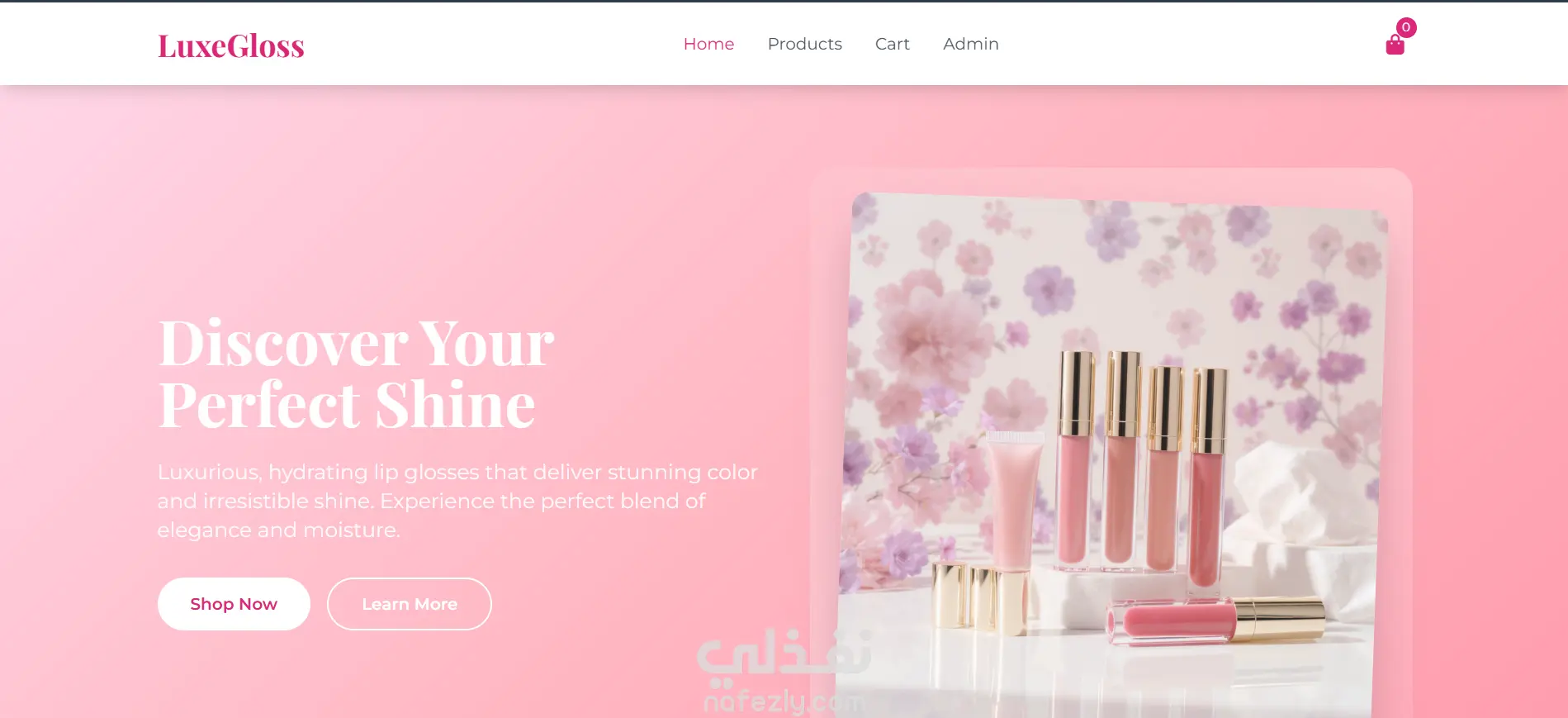
Task: Click the Discover Your Perfect Shine heading
Action: click(356, 373)
